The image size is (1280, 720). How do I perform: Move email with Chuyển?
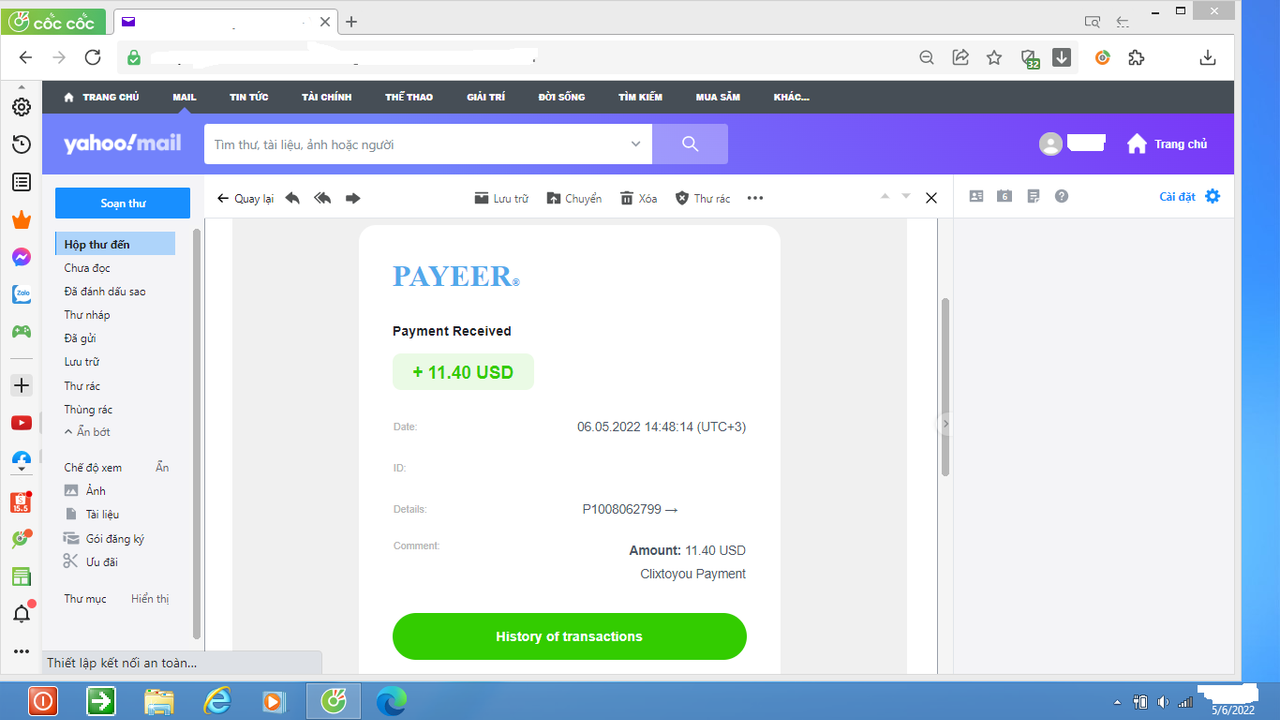[574, 198]
